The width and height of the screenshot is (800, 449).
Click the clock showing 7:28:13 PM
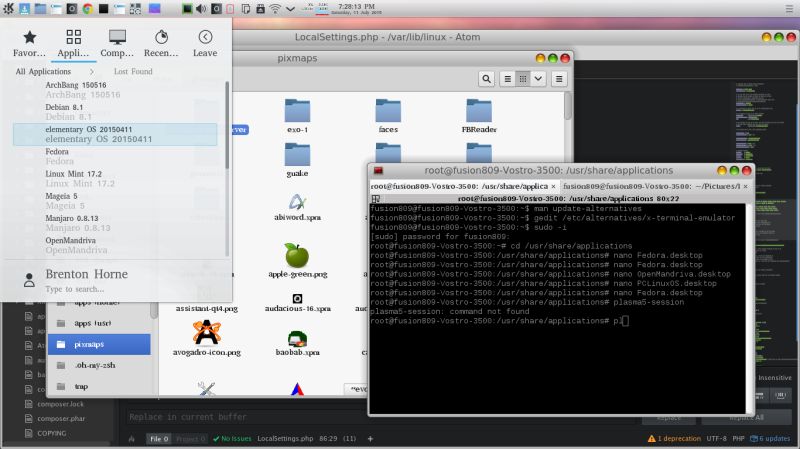pyautogui.click(x=356, y=9)
